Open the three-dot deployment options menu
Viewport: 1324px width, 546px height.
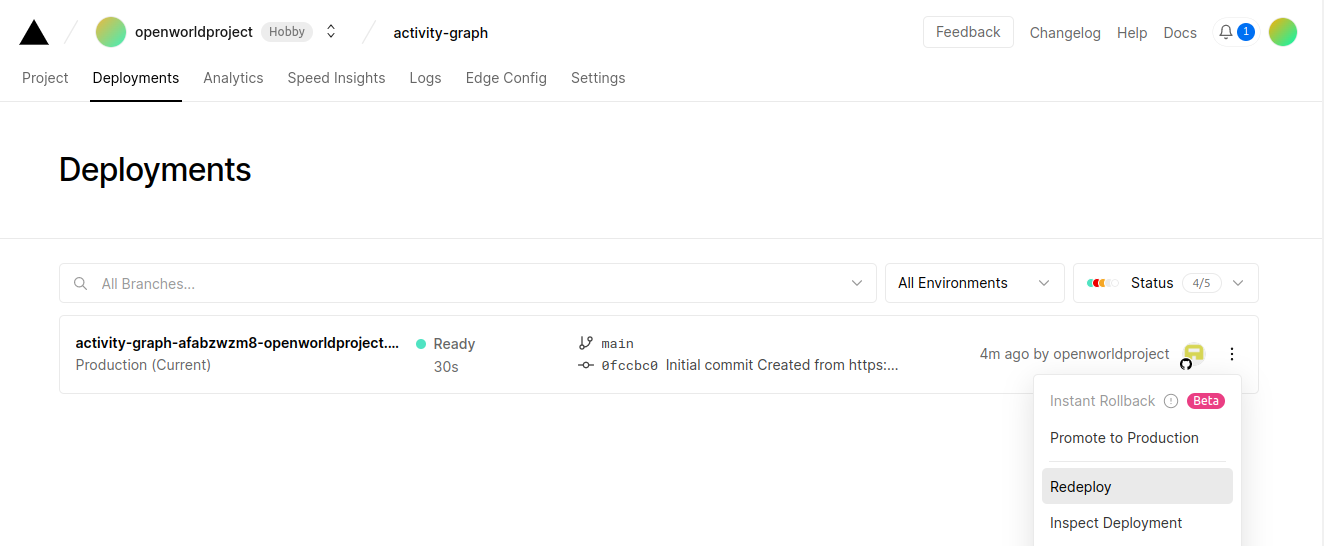[1232, 354]
